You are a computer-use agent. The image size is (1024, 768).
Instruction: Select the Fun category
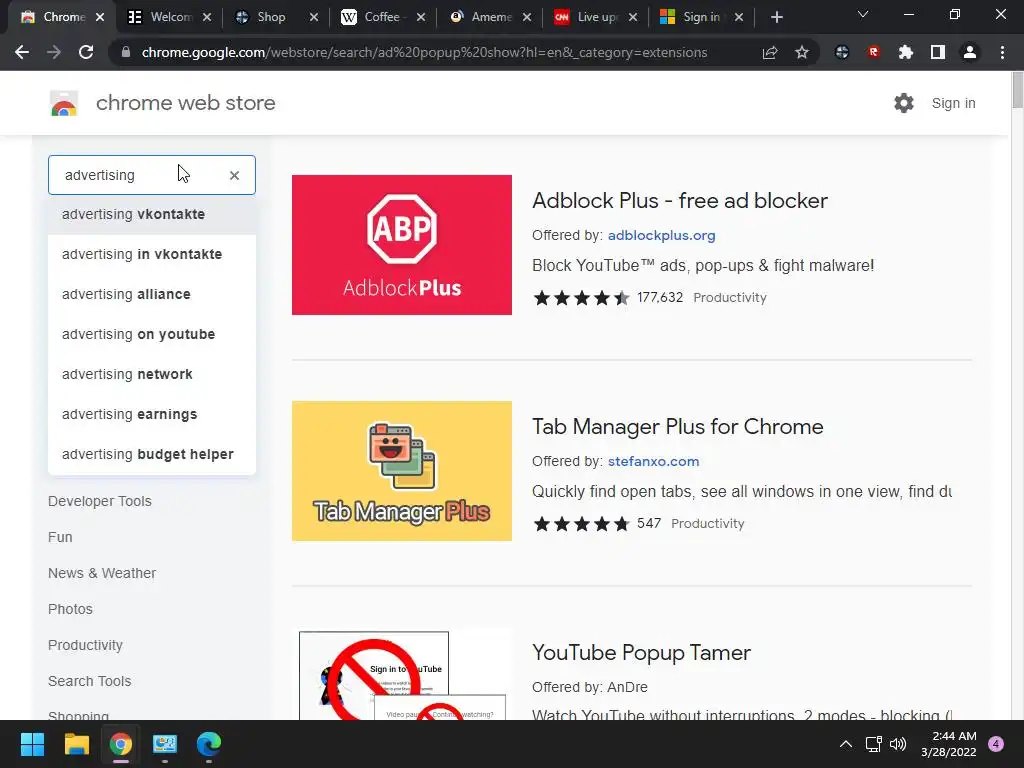pos(60,537)
